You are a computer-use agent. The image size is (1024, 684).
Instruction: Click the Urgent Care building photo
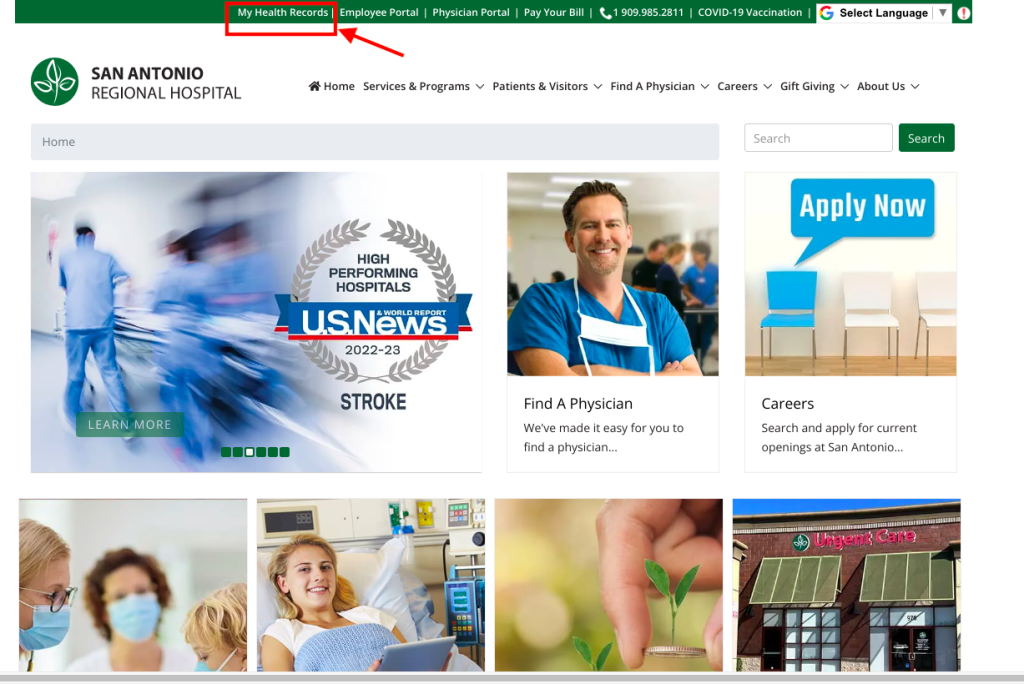846,585
